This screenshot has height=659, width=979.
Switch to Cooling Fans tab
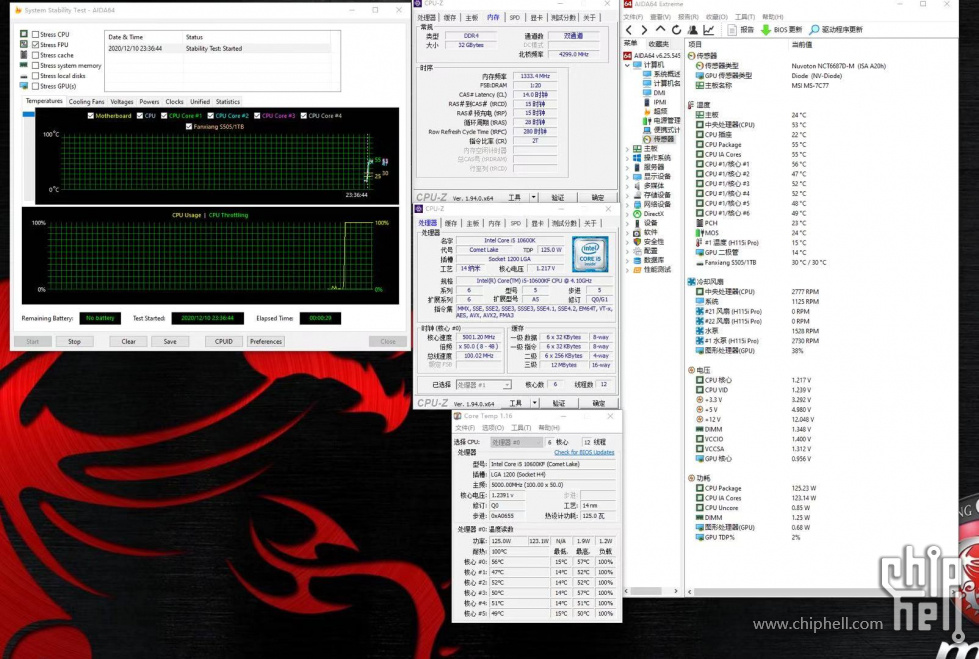pyautogui.click(x=86, y=102)
